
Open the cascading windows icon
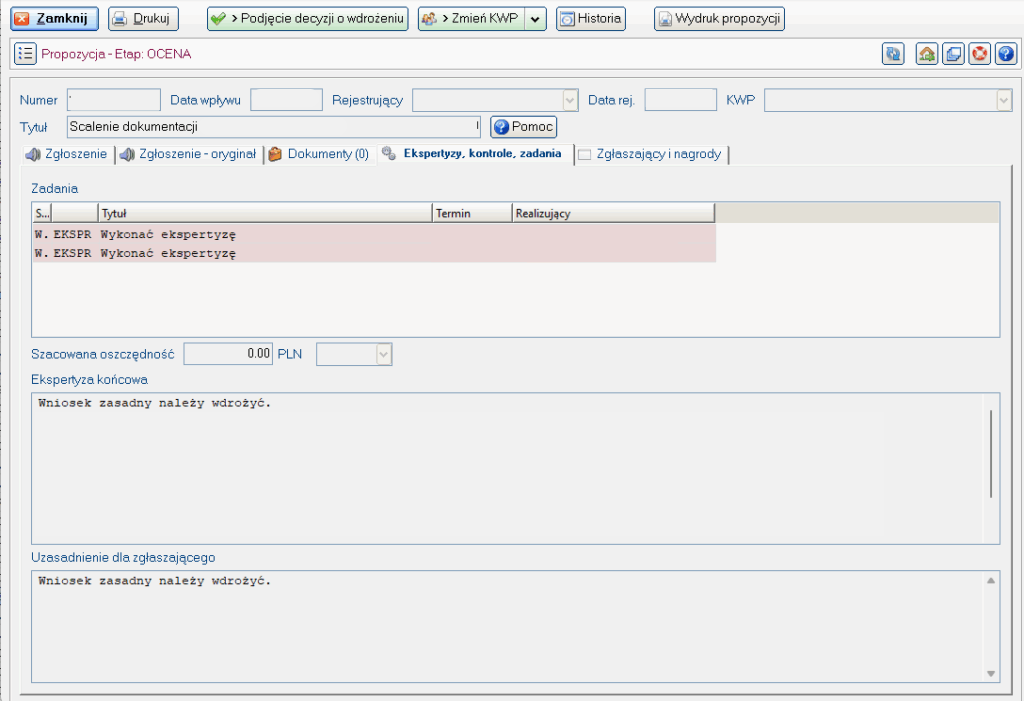tap(954, 54)
